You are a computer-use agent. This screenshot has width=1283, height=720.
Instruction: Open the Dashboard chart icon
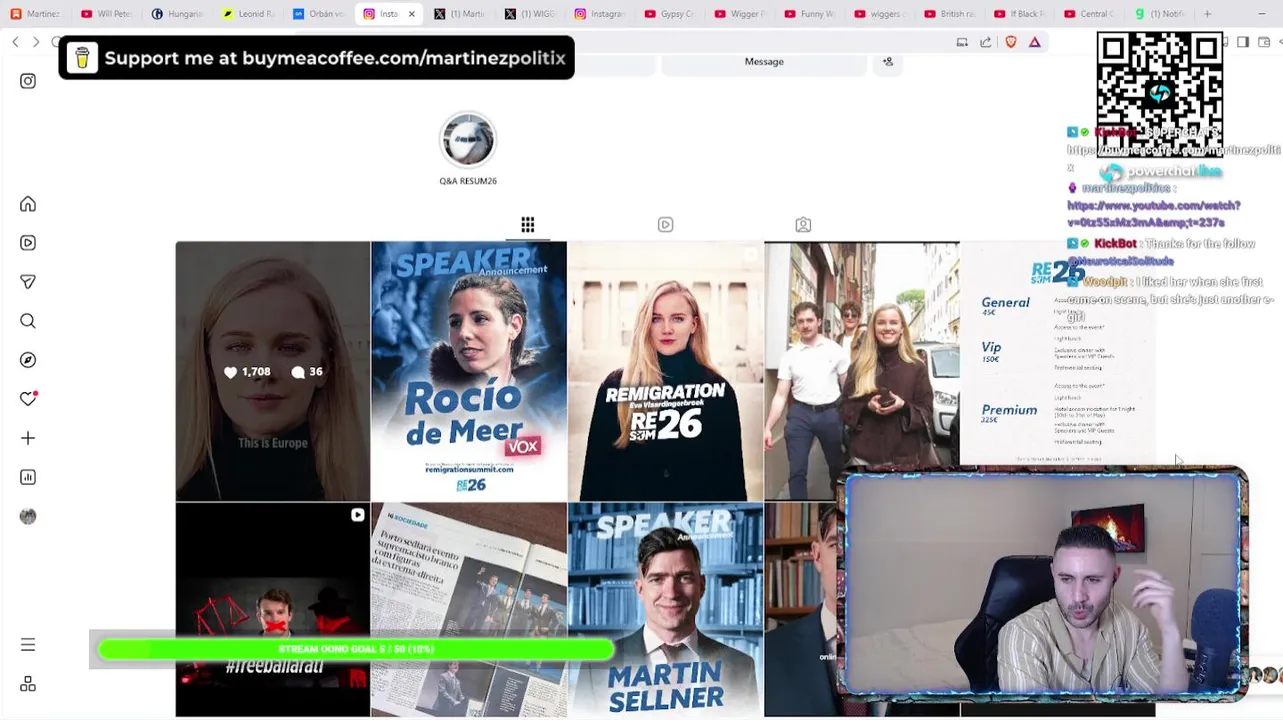coord(28,477)
